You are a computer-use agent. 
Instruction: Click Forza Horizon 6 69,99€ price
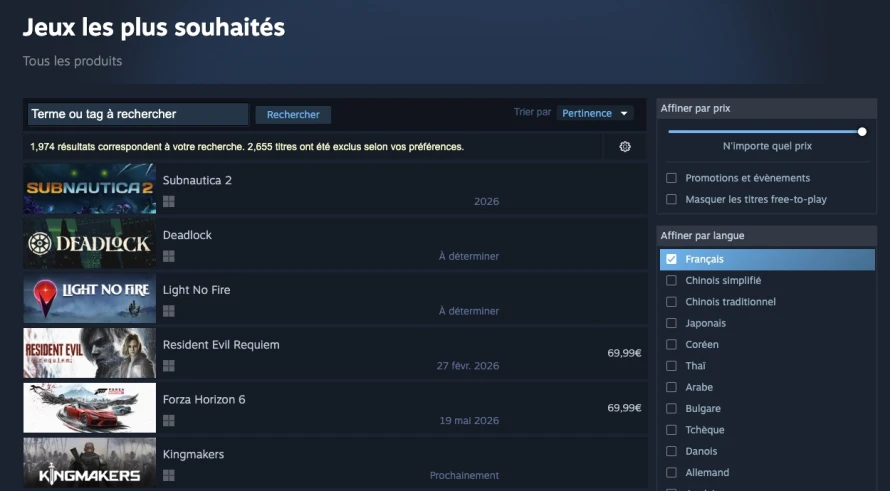(624, 408)
